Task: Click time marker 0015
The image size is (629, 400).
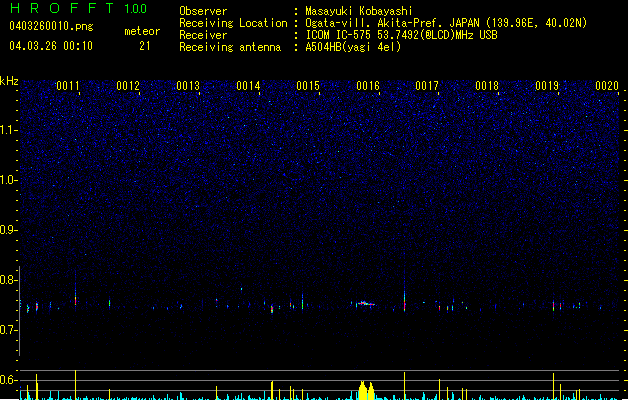Action: [x=308, y=86]
